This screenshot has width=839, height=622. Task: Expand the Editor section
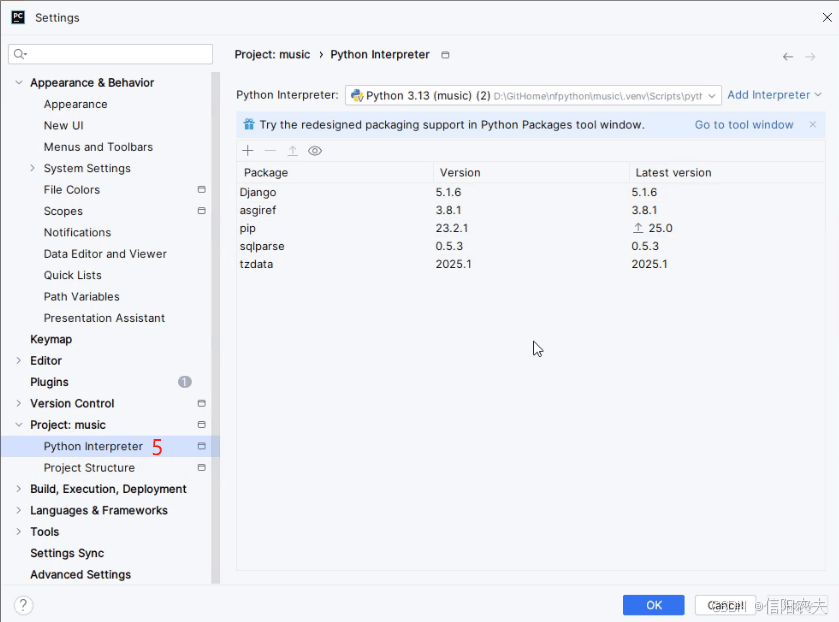click(19, 361)
